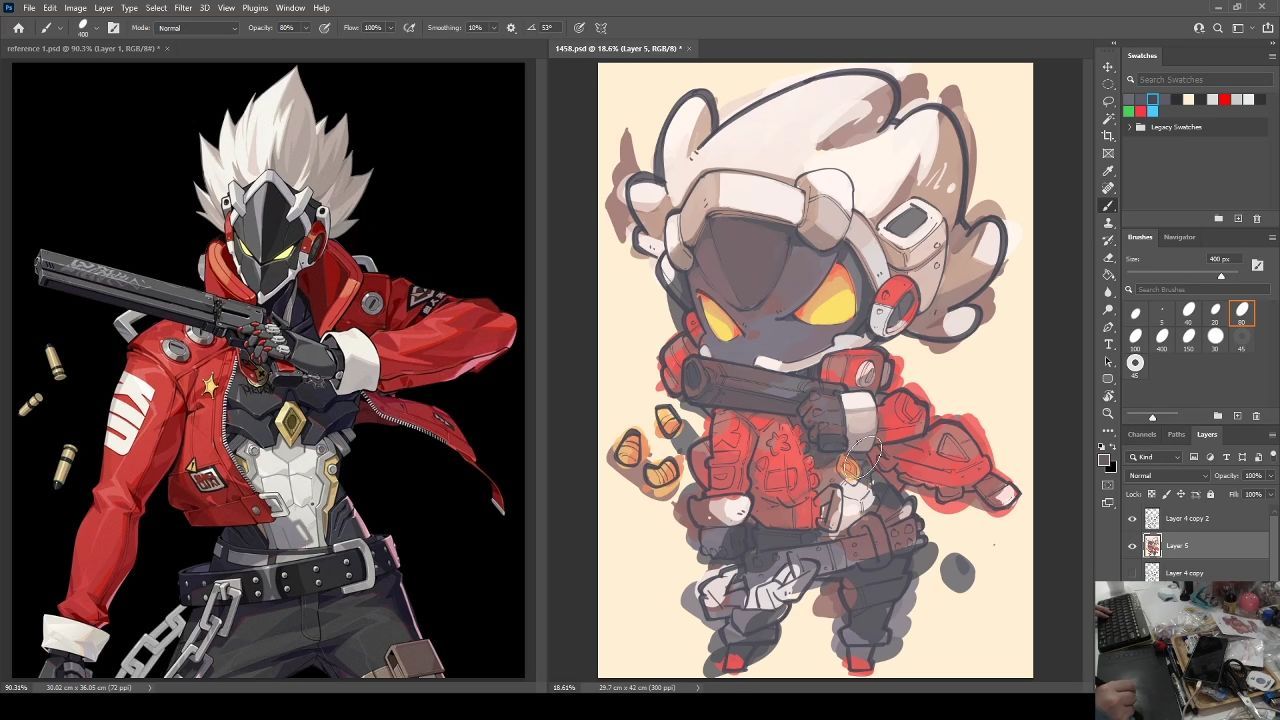Select the Elliptical Marquee tool
Viewport: 1280px width, 720px height.
click(x=1108, y=84)
